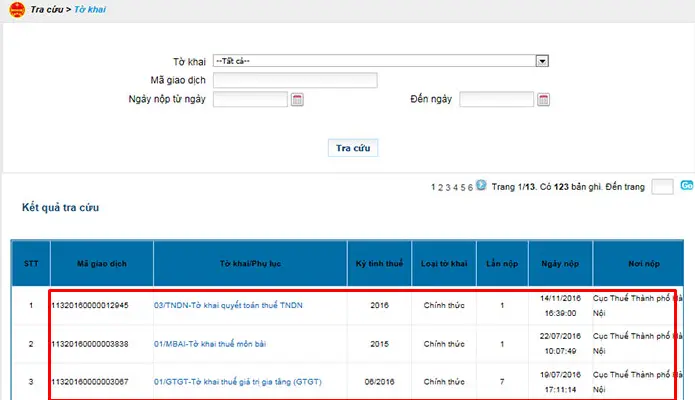Click the STT column header
This screenshot has width=695, height=400.
pos(31,263)
